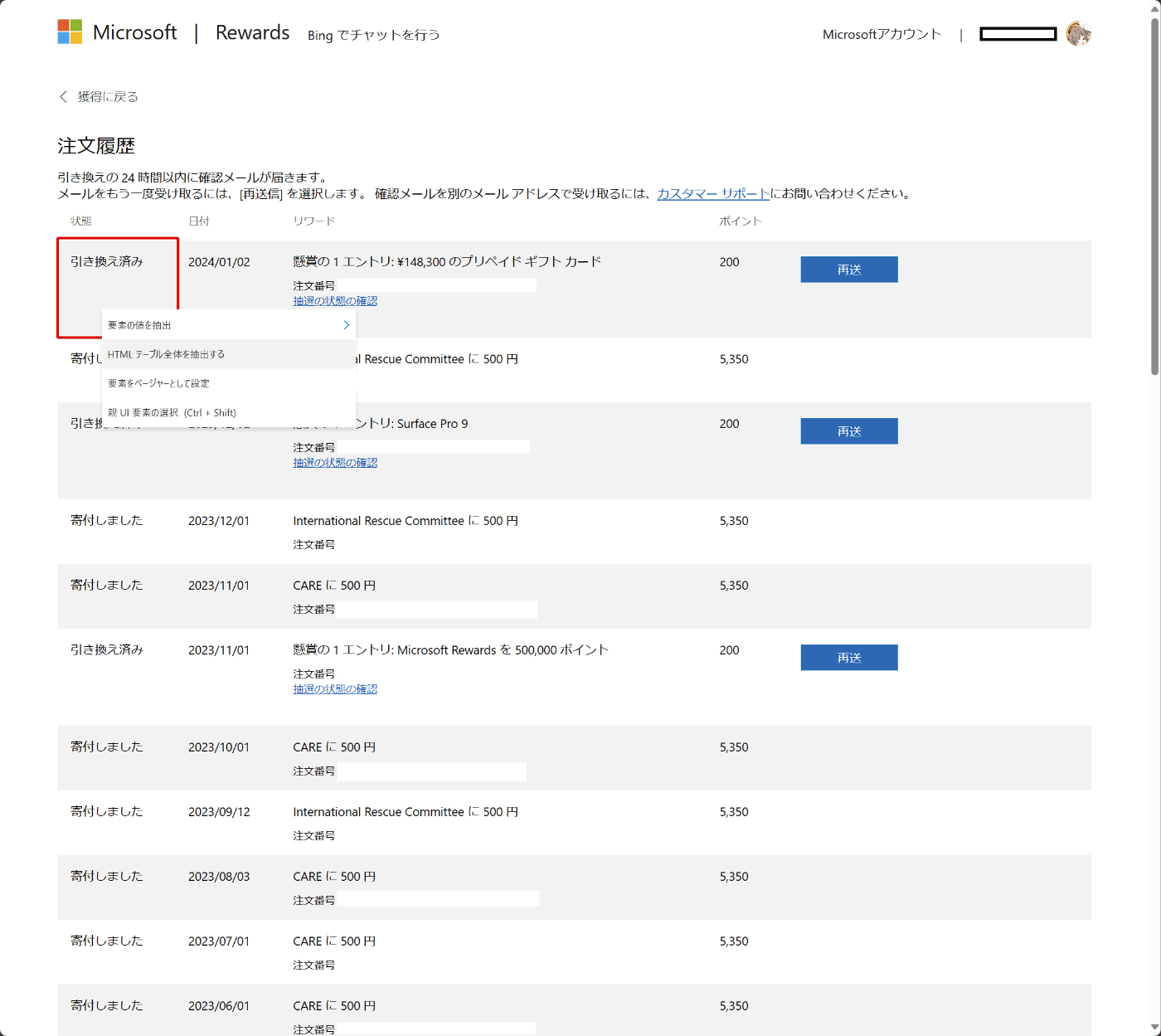Viewport: 1161px width, 1036px height.
Task: Open 抽選の状態の確認 under the gift card entry
Action: pos(335,301)
